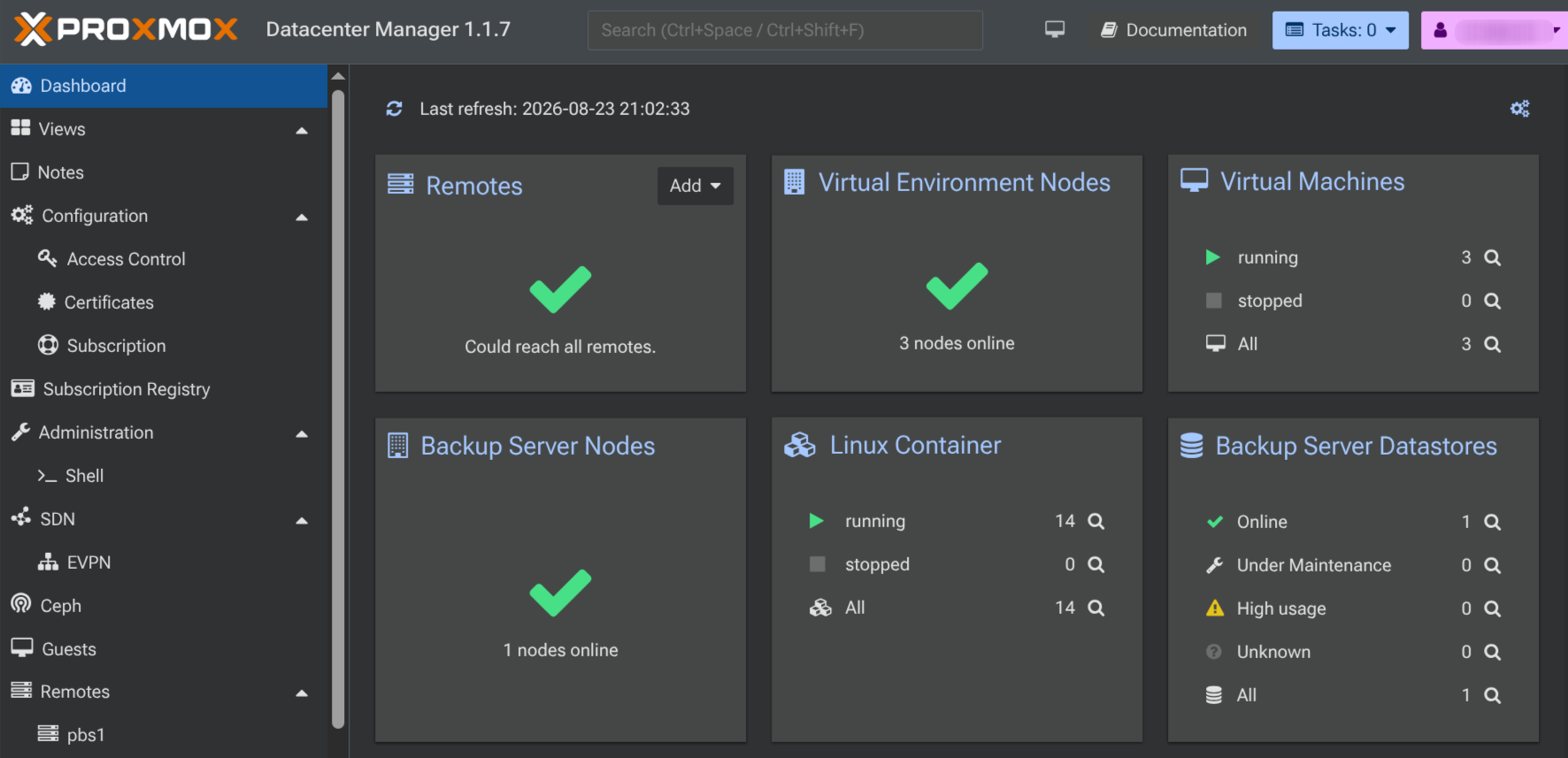Collapse the Configuration section

point(302,217)
